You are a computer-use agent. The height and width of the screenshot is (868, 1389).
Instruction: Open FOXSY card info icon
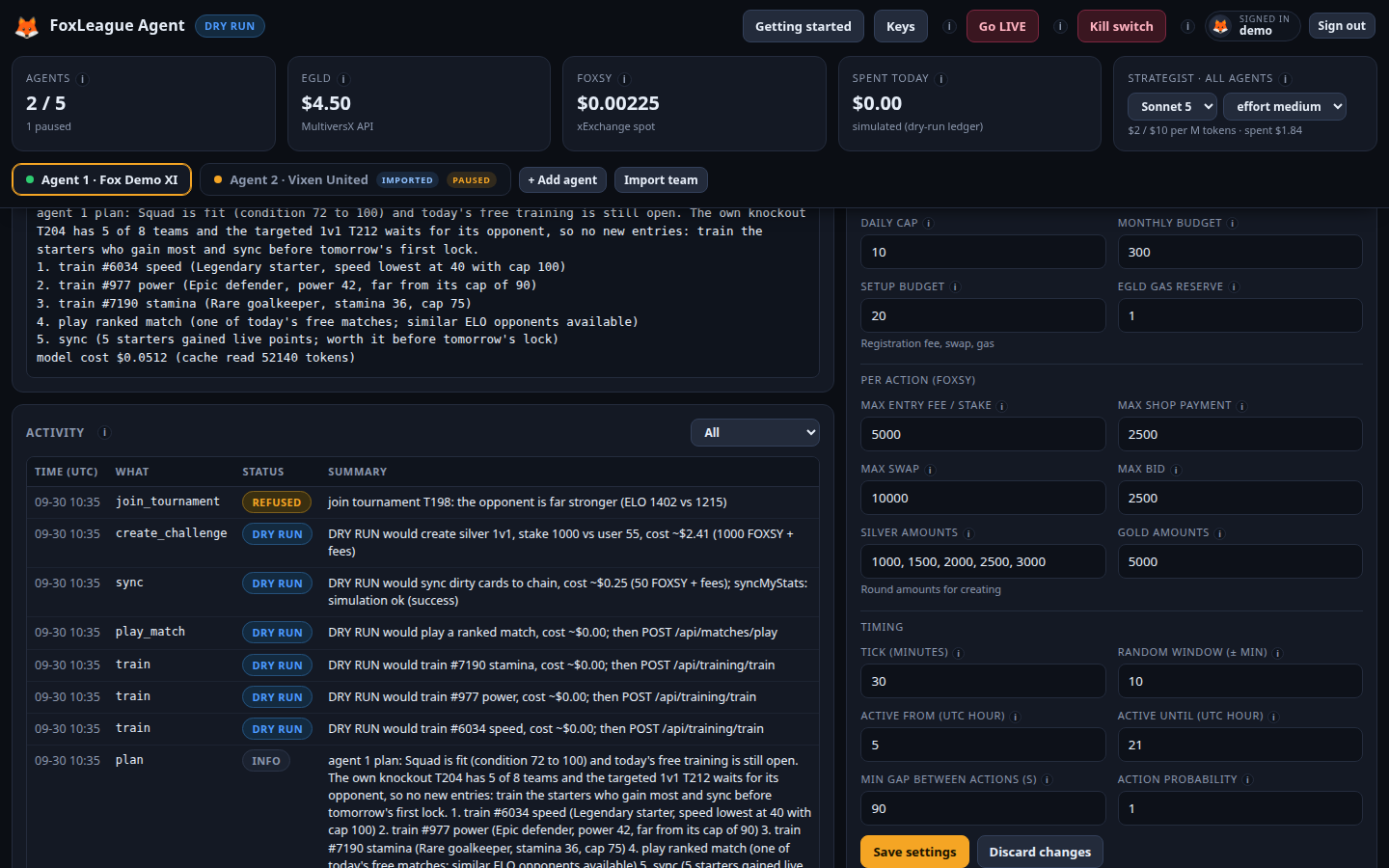click(624, 79)
